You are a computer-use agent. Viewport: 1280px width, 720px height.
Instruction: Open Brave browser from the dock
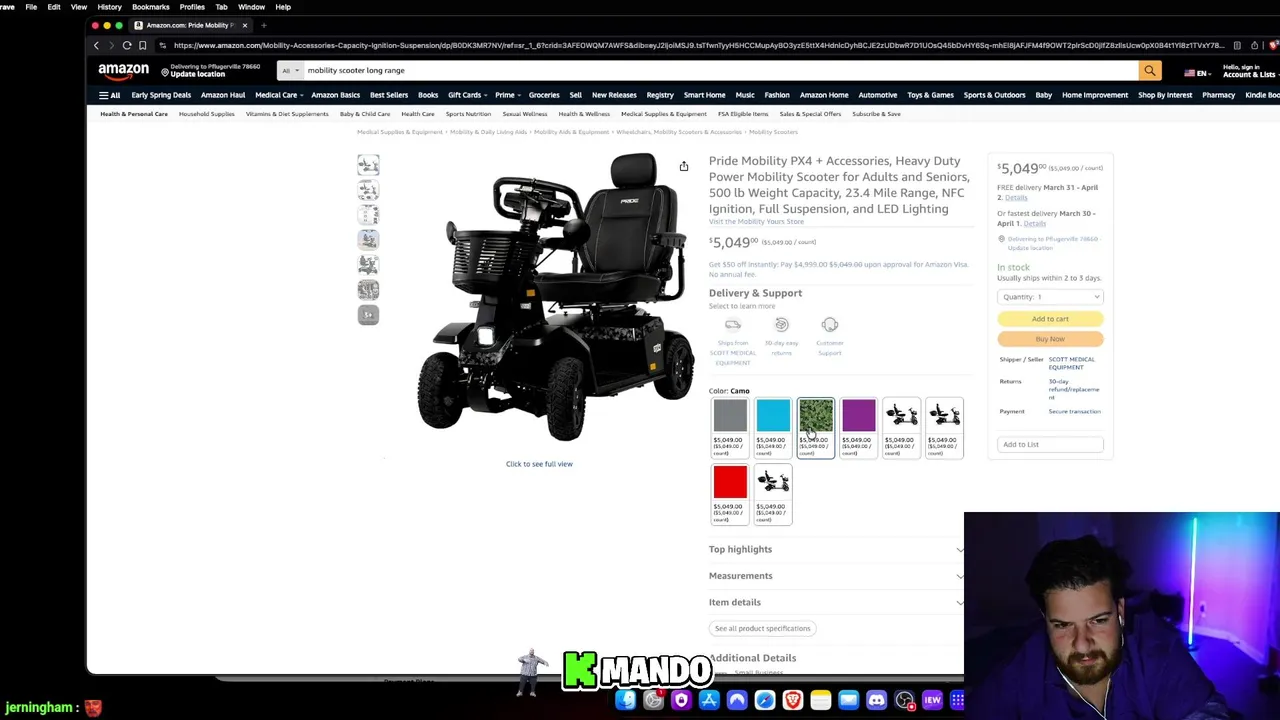tap(793, 700)
